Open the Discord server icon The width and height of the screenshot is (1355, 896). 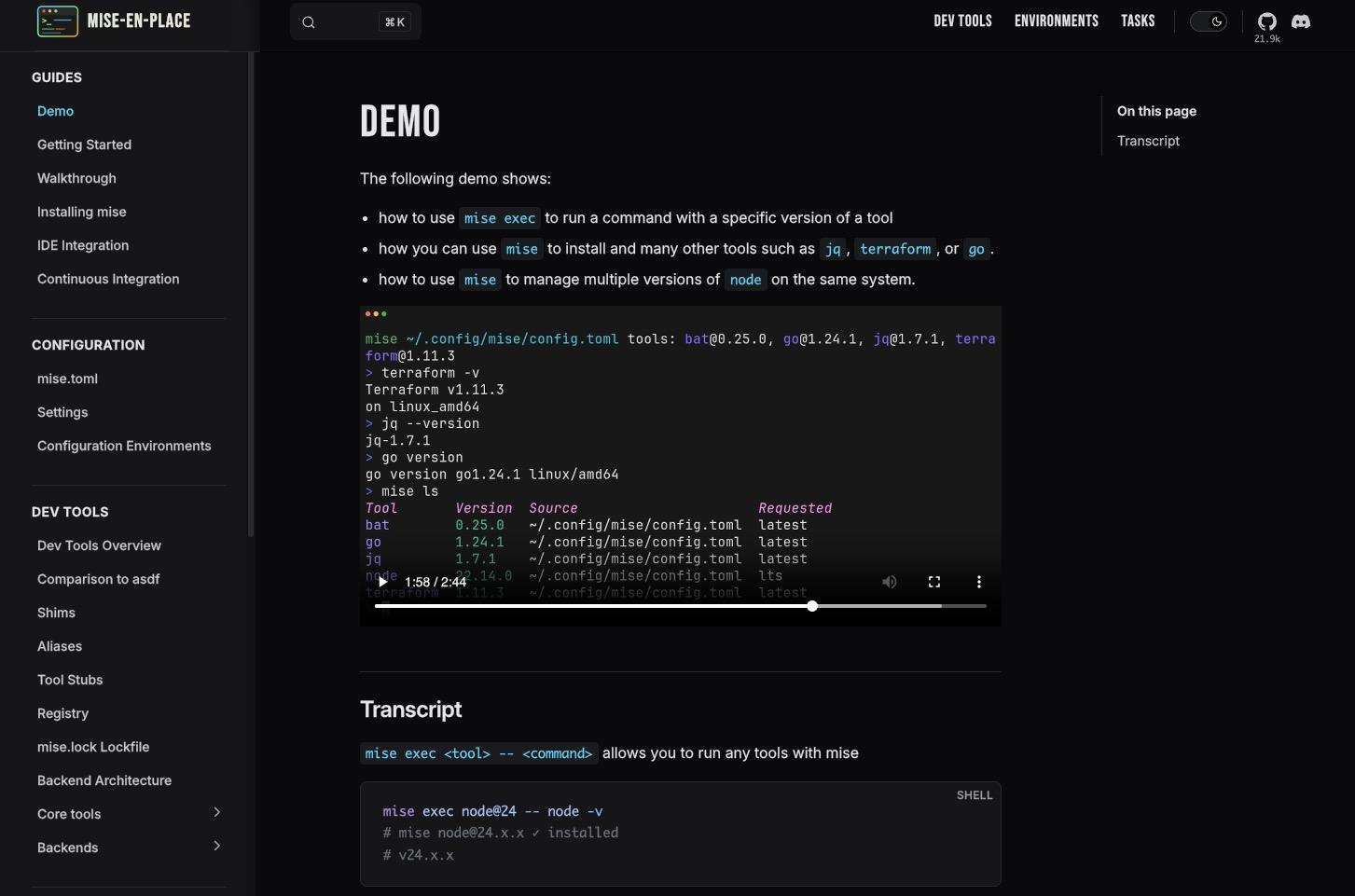pos(1301,21)
